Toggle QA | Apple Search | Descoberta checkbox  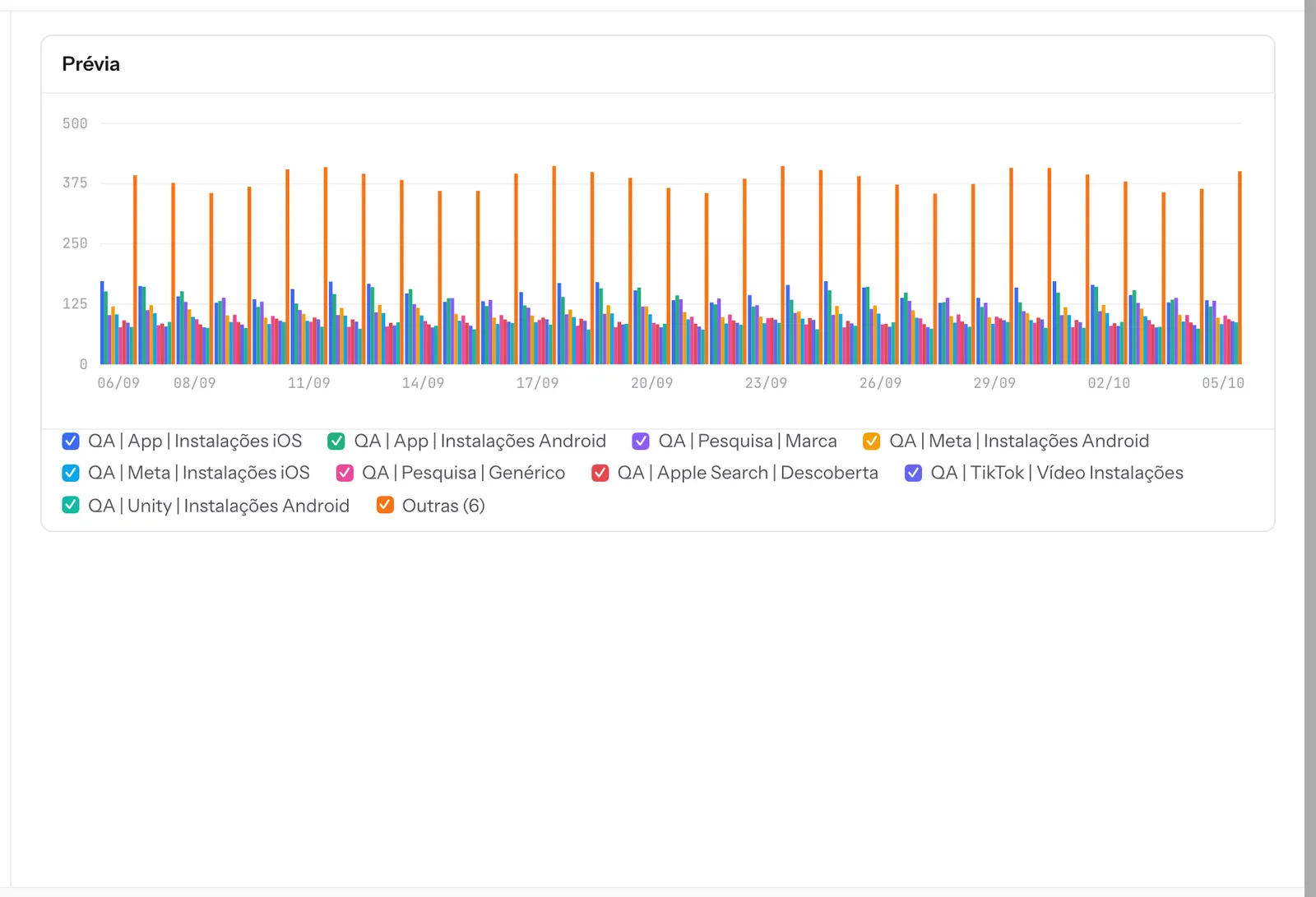600,473
